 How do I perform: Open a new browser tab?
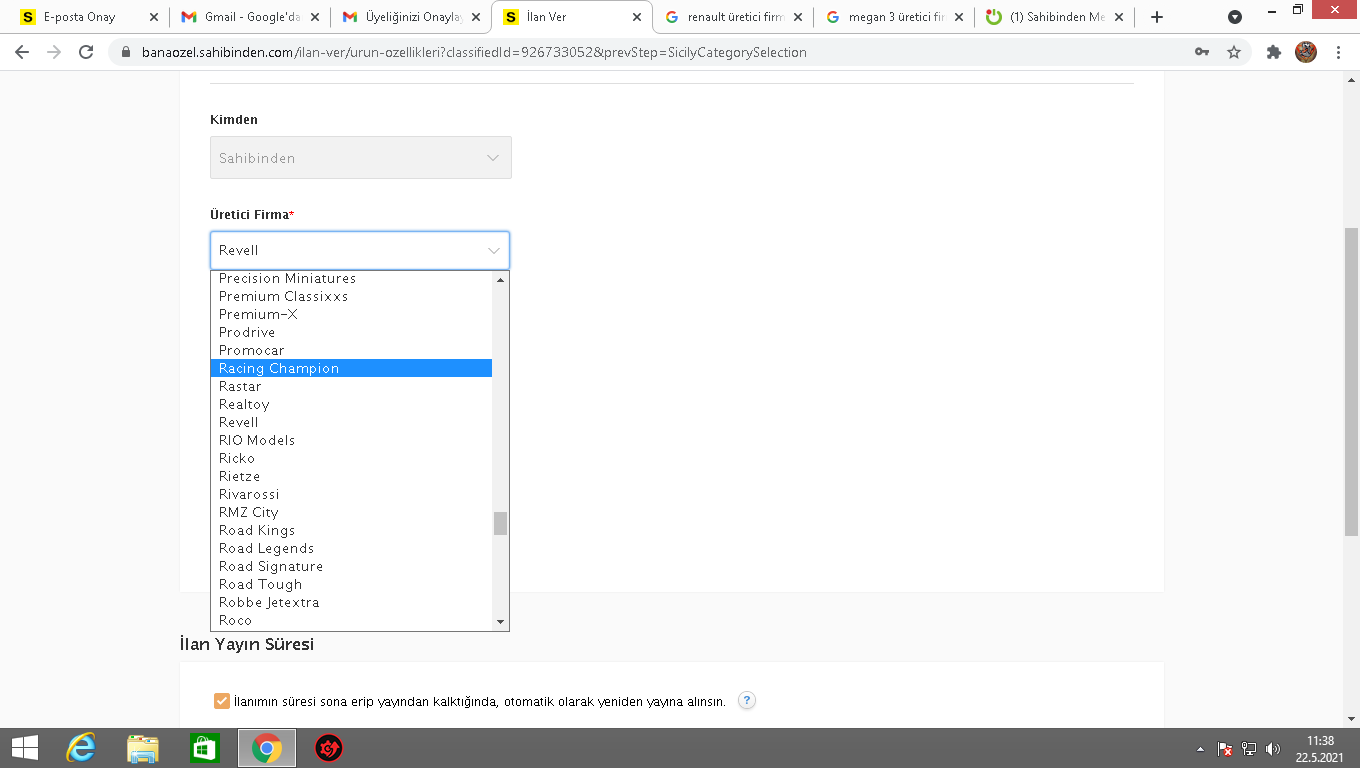coord(1157,17)
